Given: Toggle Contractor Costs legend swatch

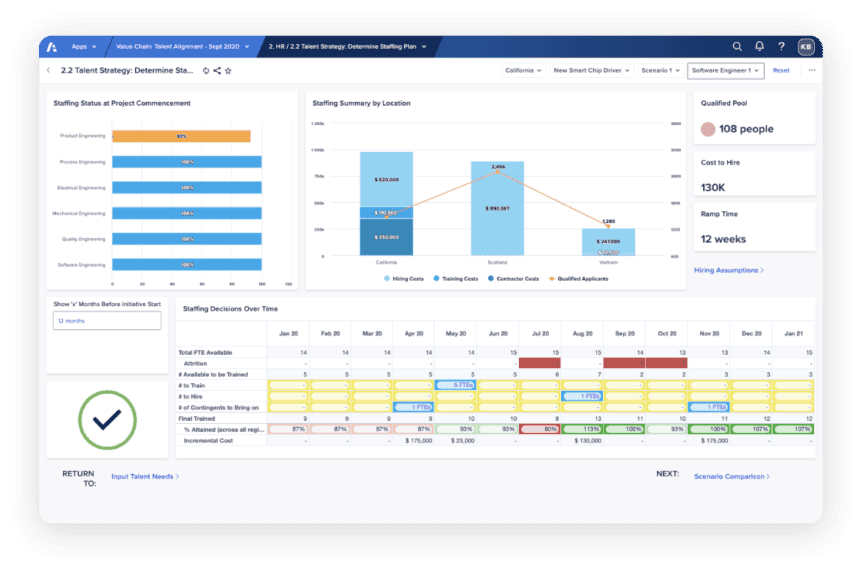Looking at the screenshot, I should (x=491, y=279).
